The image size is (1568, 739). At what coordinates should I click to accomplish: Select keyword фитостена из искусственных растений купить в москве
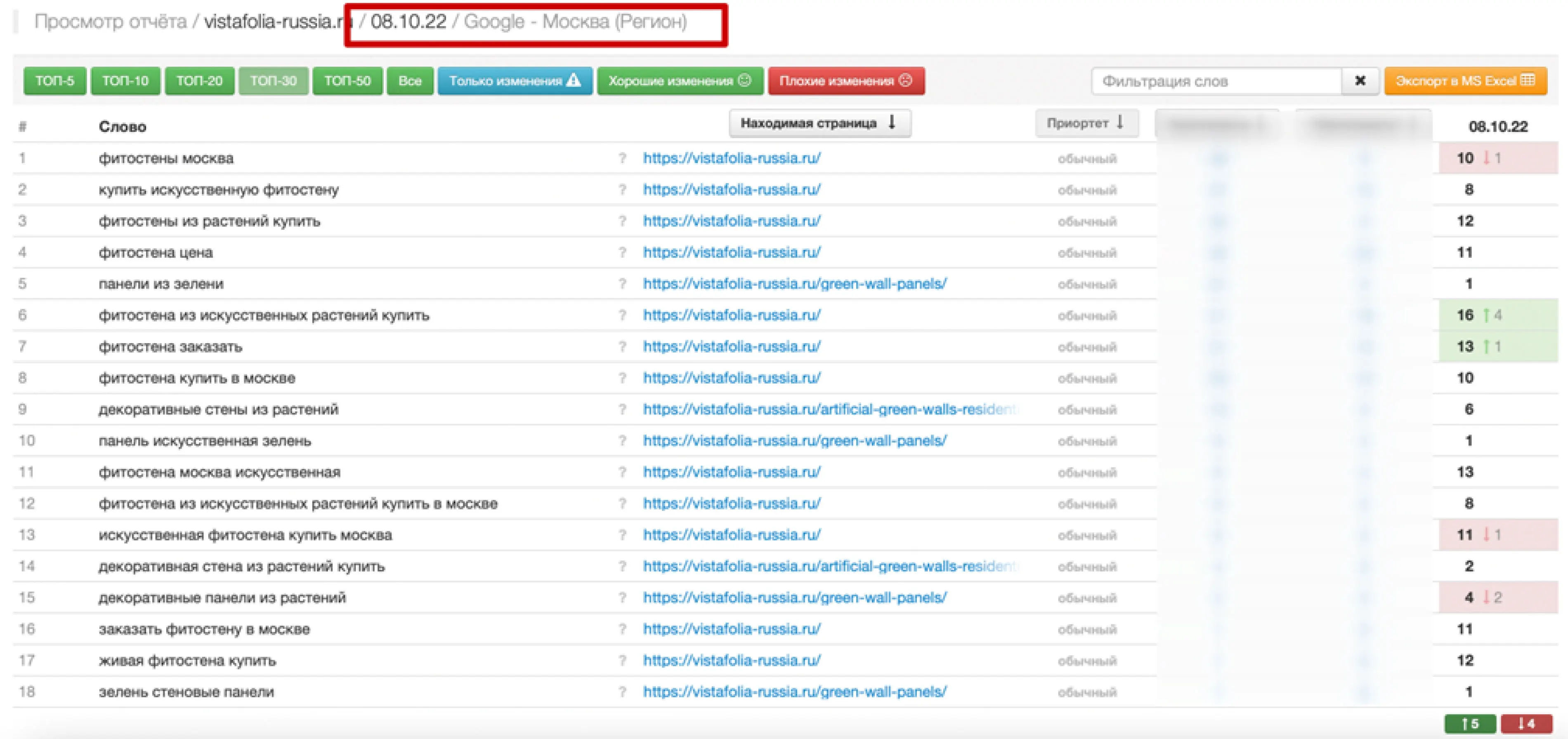coord(298,504)
